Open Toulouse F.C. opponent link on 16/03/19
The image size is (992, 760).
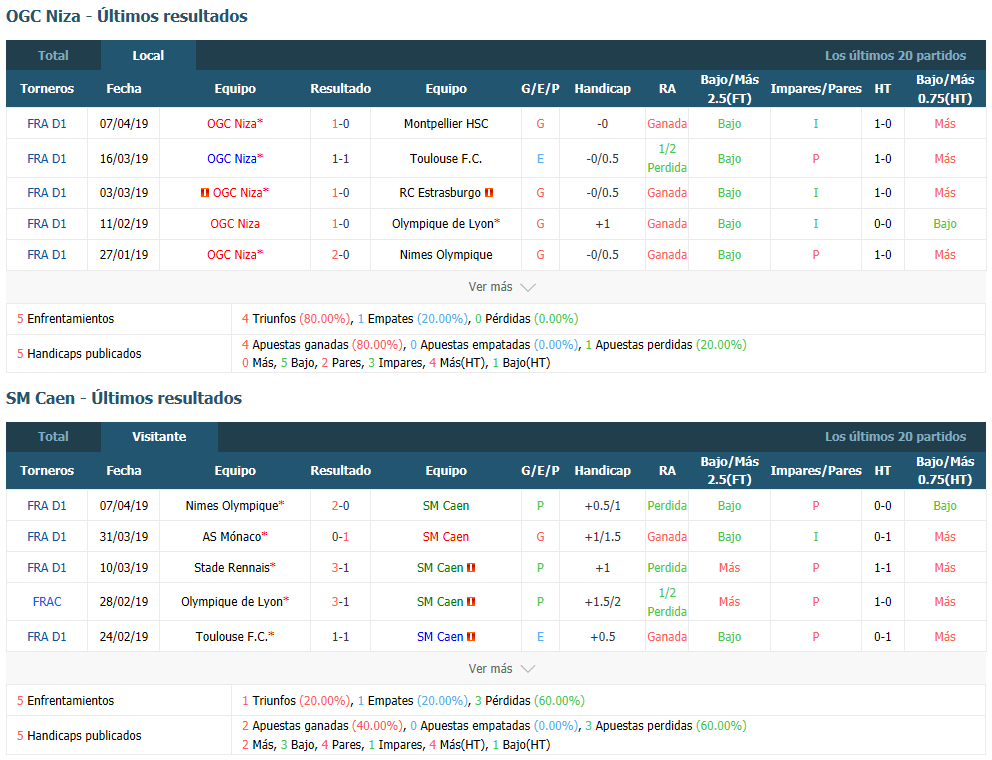(446, 159)
